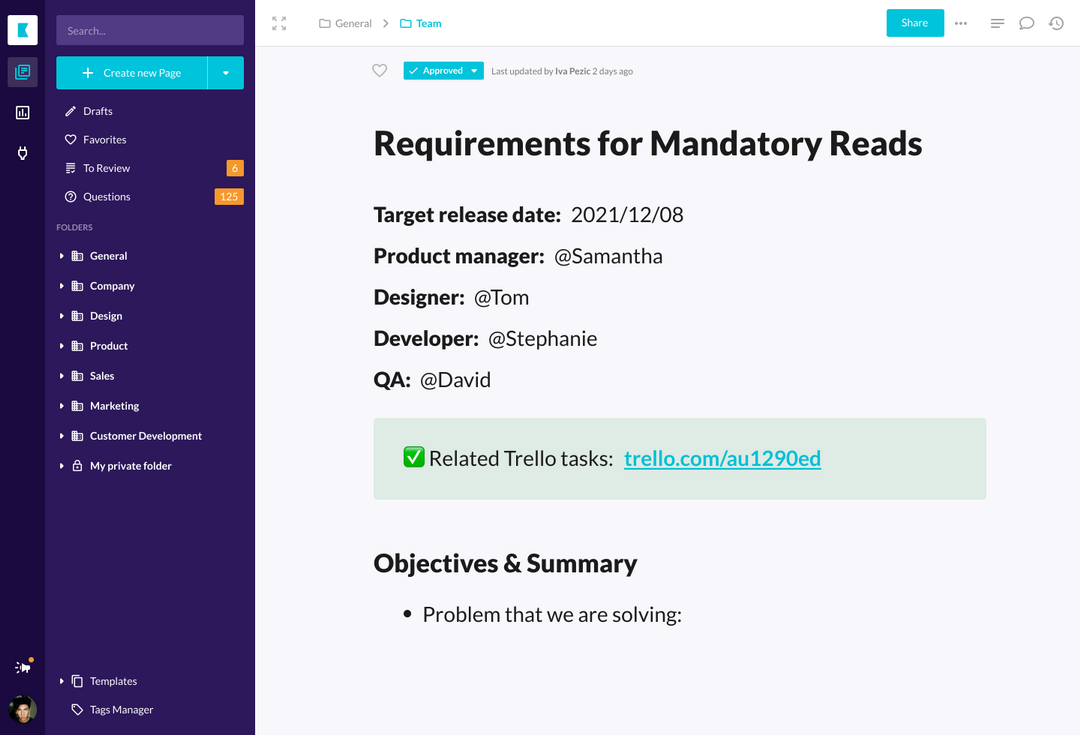Open the Insights analytics view
This screenshot has width=1080, height=735.
22,112
